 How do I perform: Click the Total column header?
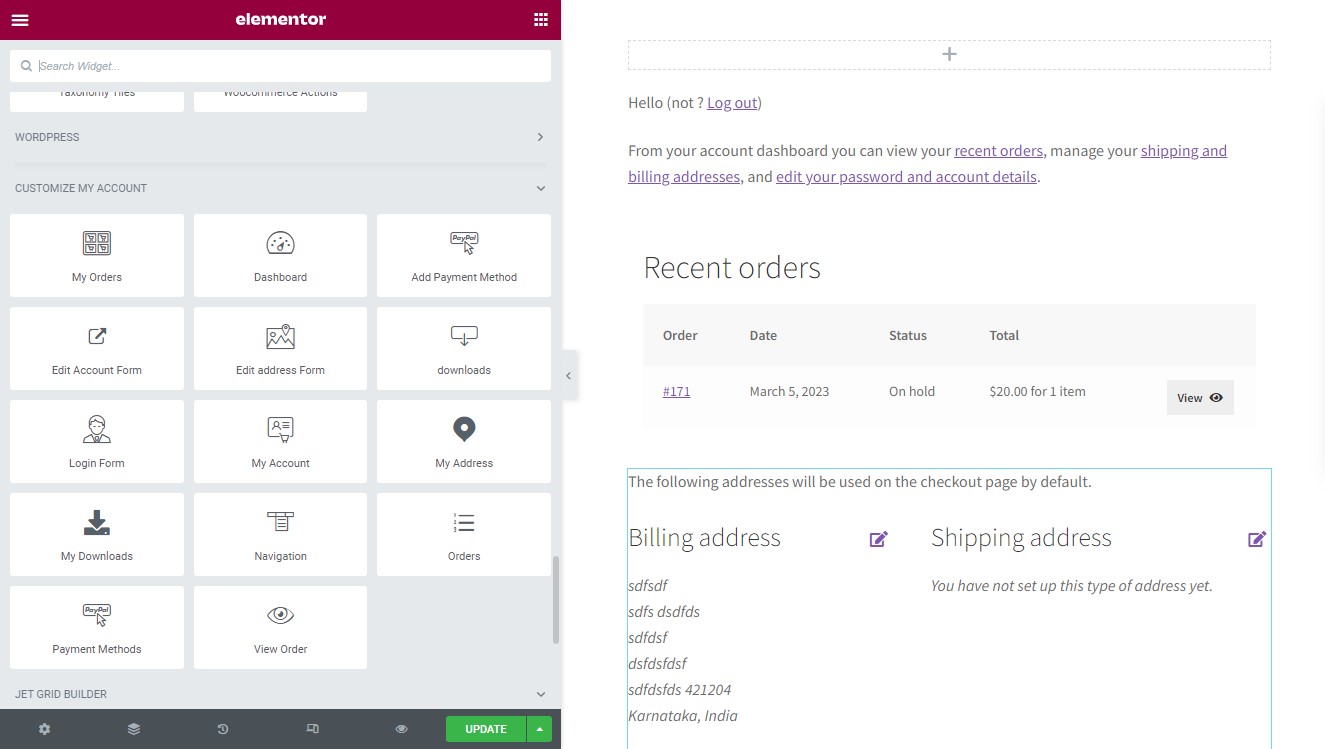point(1004,335)
